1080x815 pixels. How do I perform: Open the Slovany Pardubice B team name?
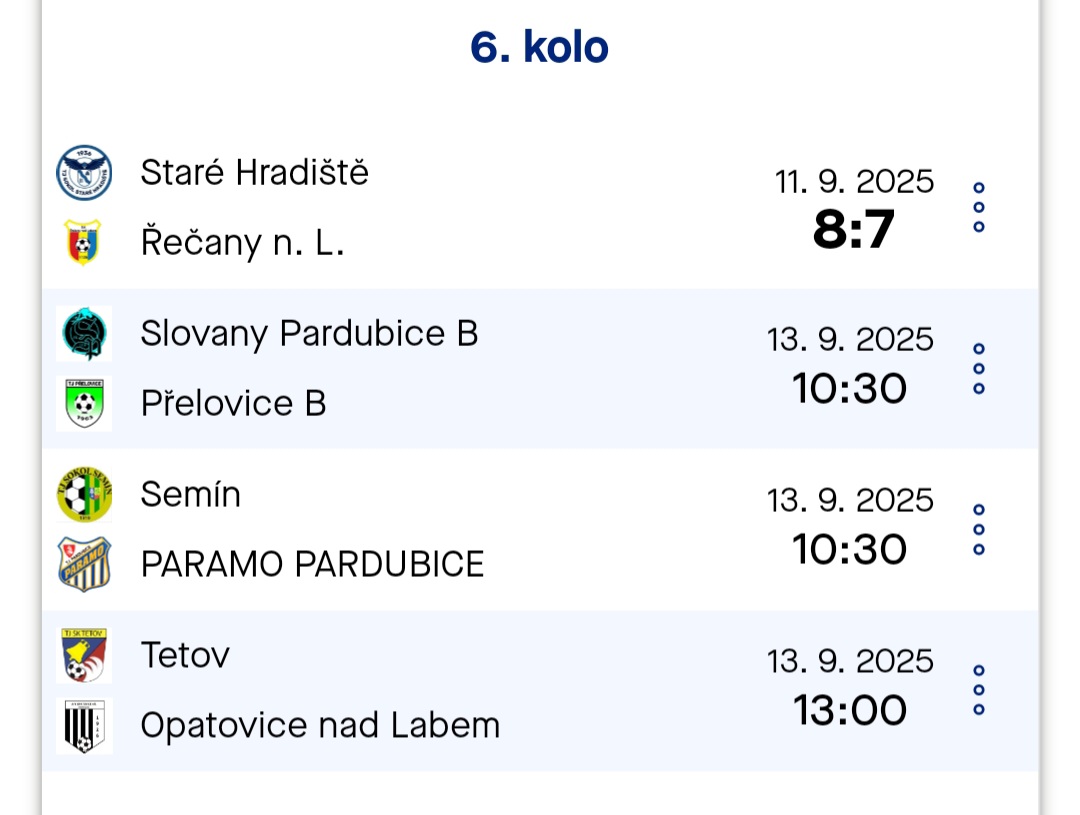click(309, 333)
